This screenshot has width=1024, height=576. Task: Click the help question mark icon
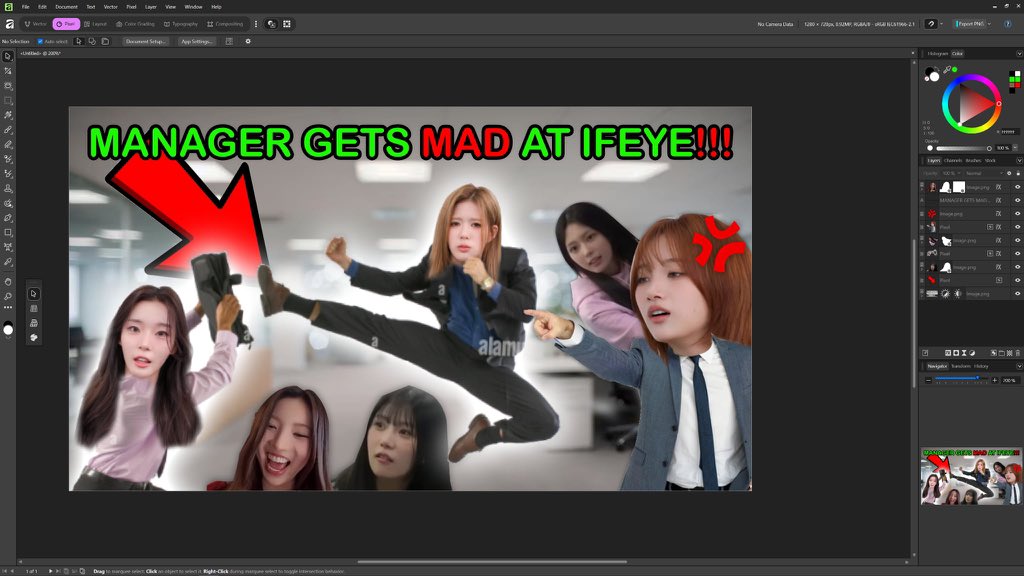1008,24
